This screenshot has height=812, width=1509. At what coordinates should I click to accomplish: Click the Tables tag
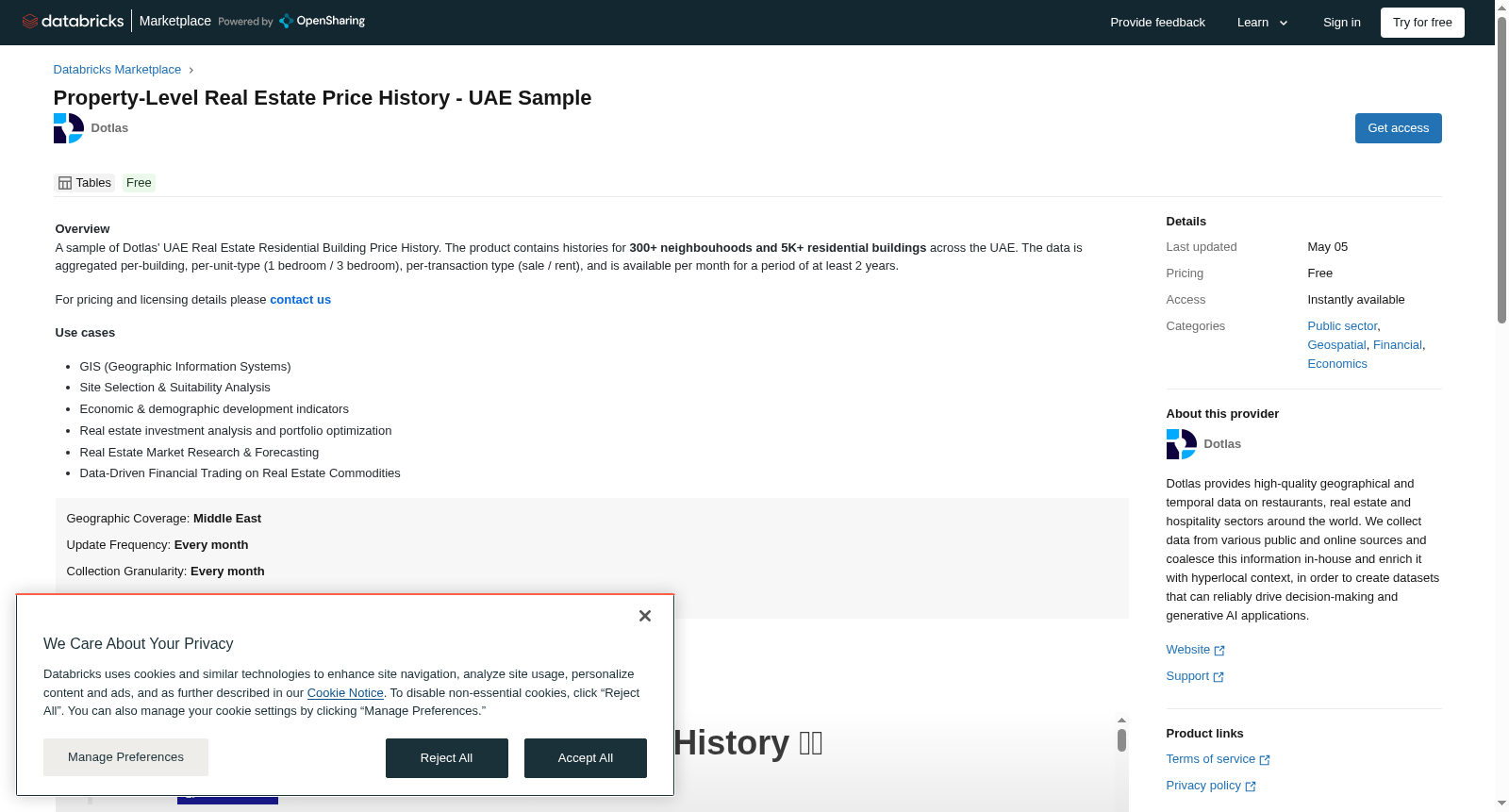[85, 183]
